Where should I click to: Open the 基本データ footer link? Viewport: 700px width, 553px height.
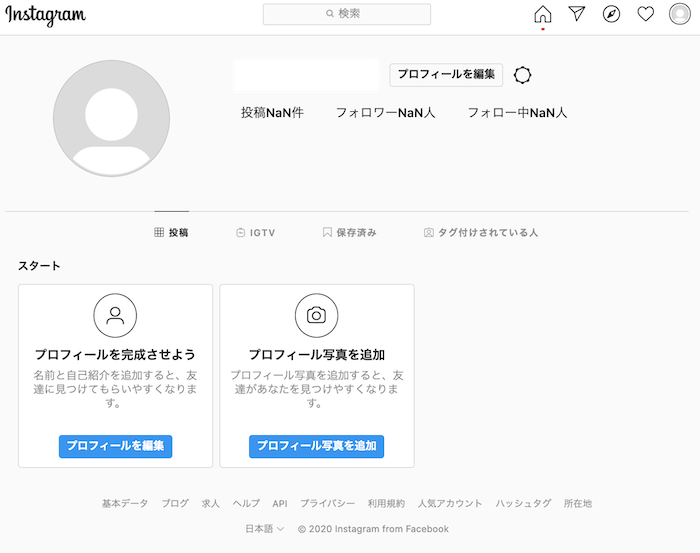pyautogui.click(x=125, y=503)
